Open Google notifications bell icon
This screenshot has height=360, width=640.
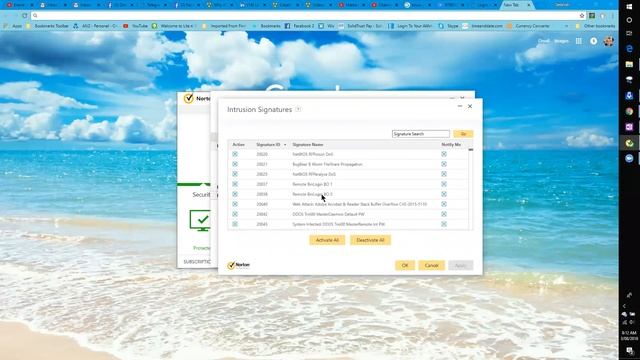[x=593, y=41]
